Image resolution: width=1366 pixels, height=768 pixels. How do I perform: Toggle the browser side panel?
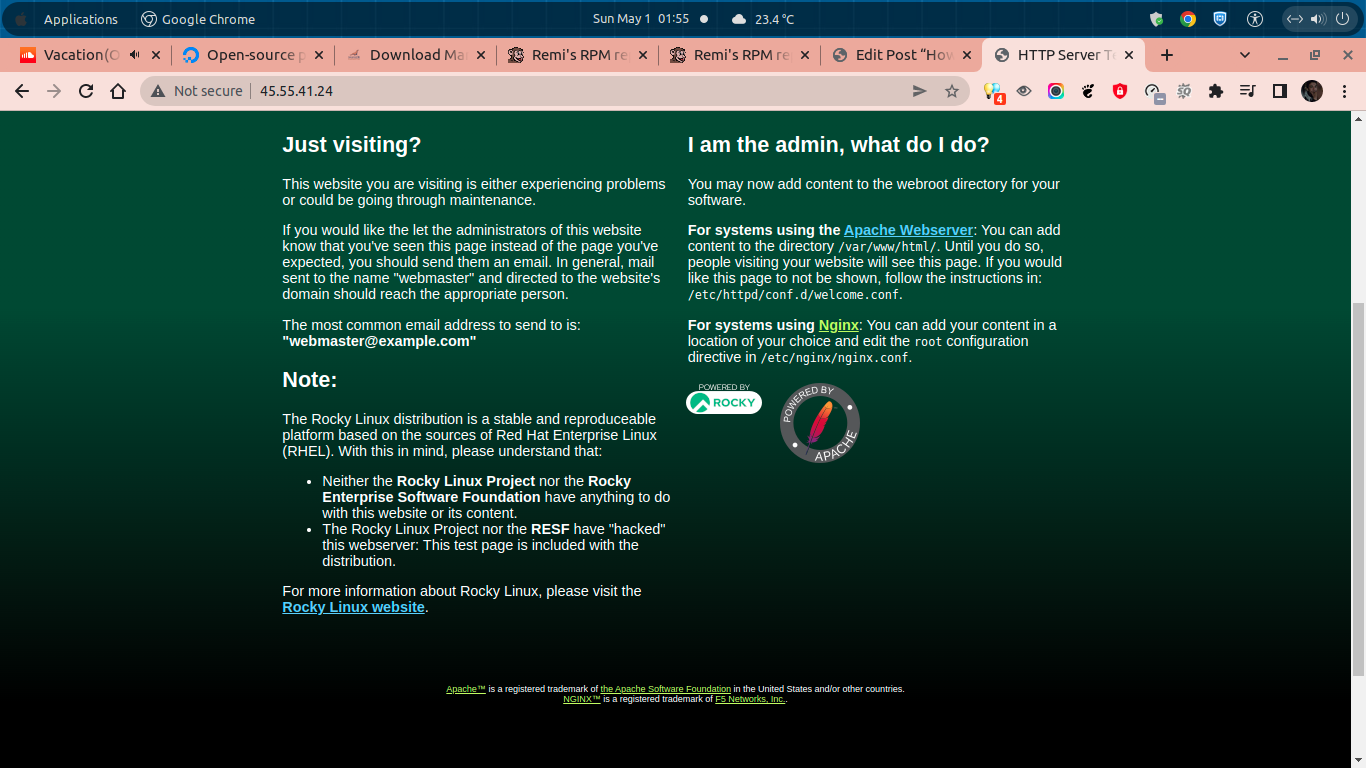[1279, 91]
